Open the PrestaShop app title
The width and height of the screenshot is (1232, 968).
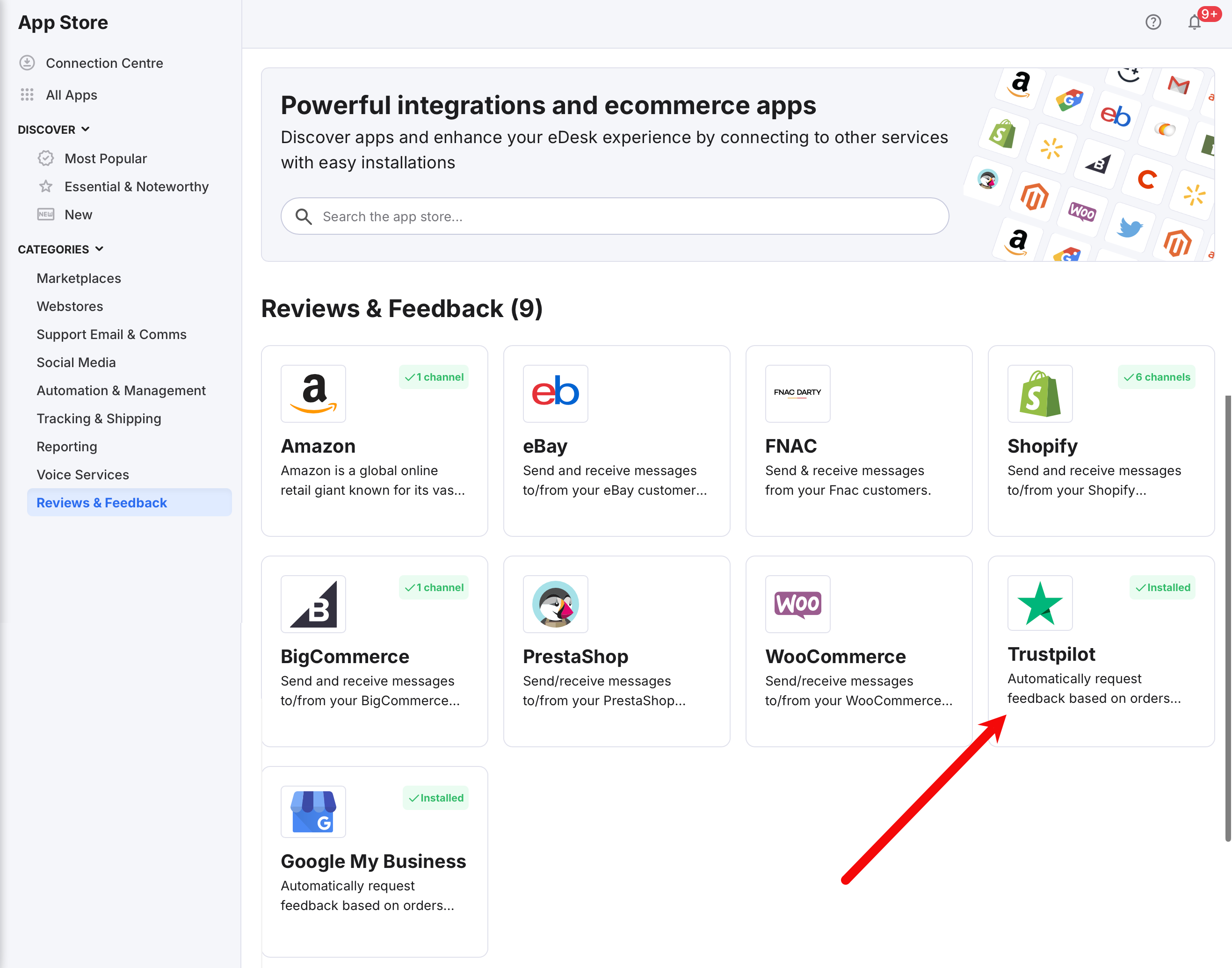point(575,656)
